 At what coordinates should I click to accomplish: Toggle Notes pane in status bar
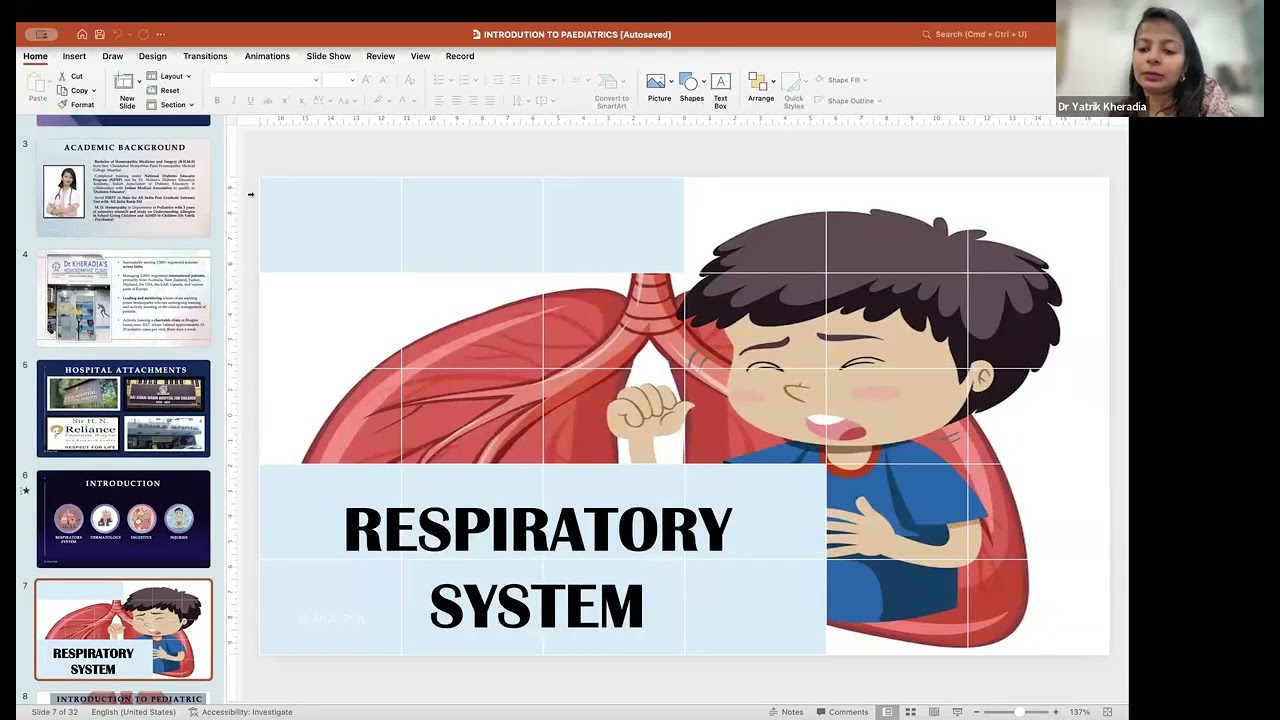pyautogui.click(x=786, y=712)
